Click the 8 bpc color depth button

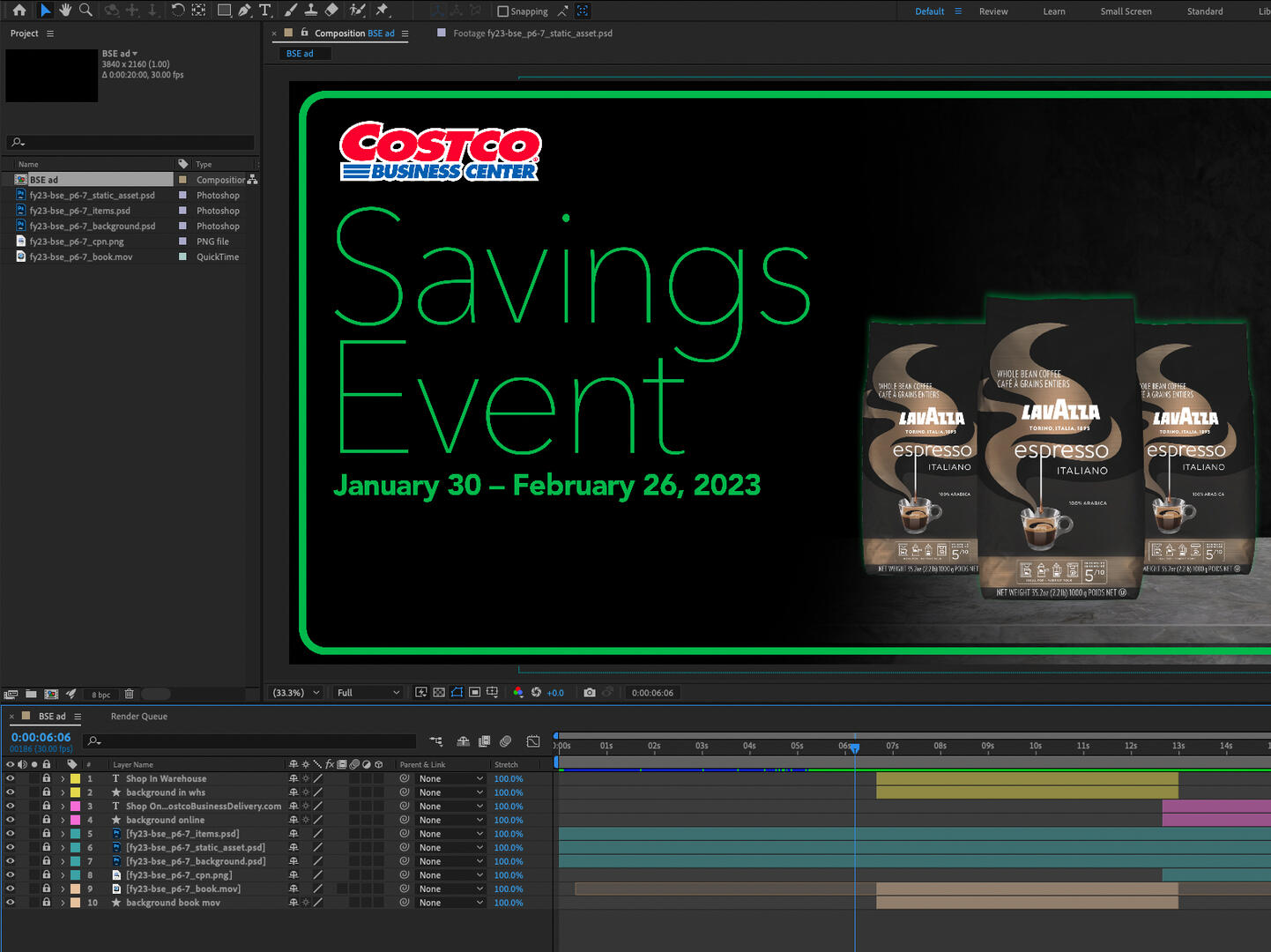click(101, 695)
